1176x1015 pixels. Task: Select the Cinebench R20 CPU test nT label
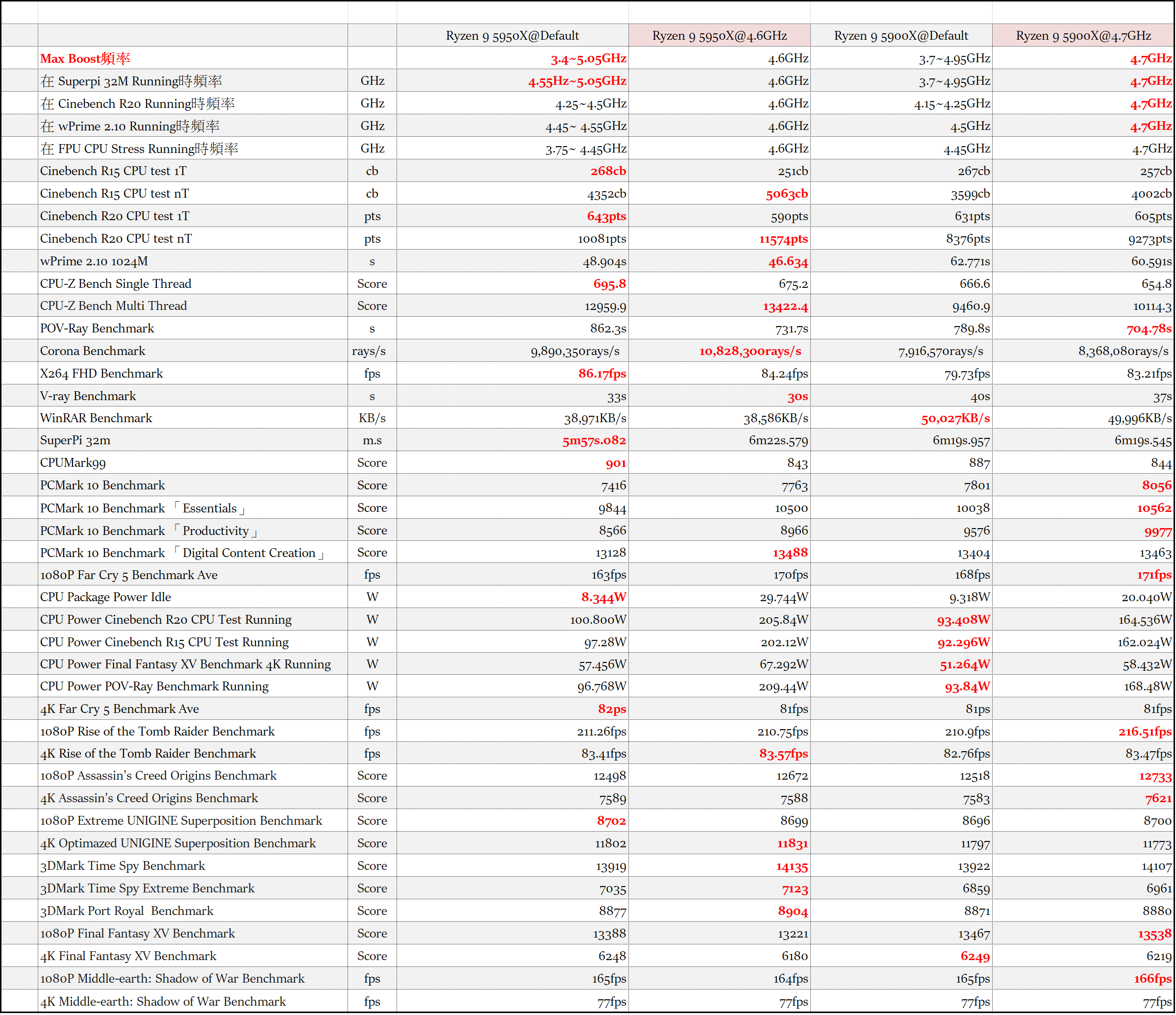(x=116, y=238)
